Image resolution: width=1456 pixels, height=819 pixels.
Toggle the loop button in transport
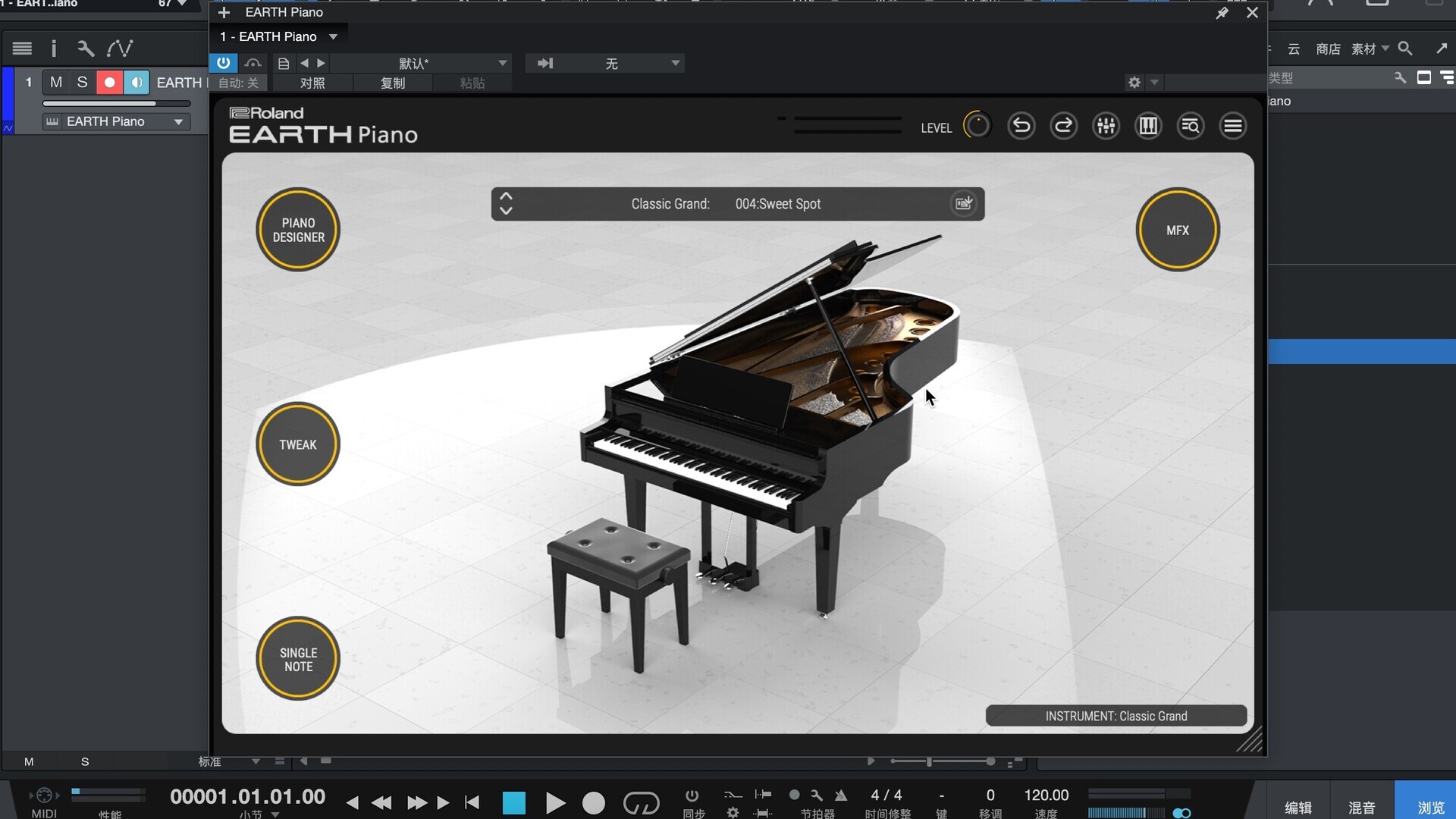coord(641,802)
